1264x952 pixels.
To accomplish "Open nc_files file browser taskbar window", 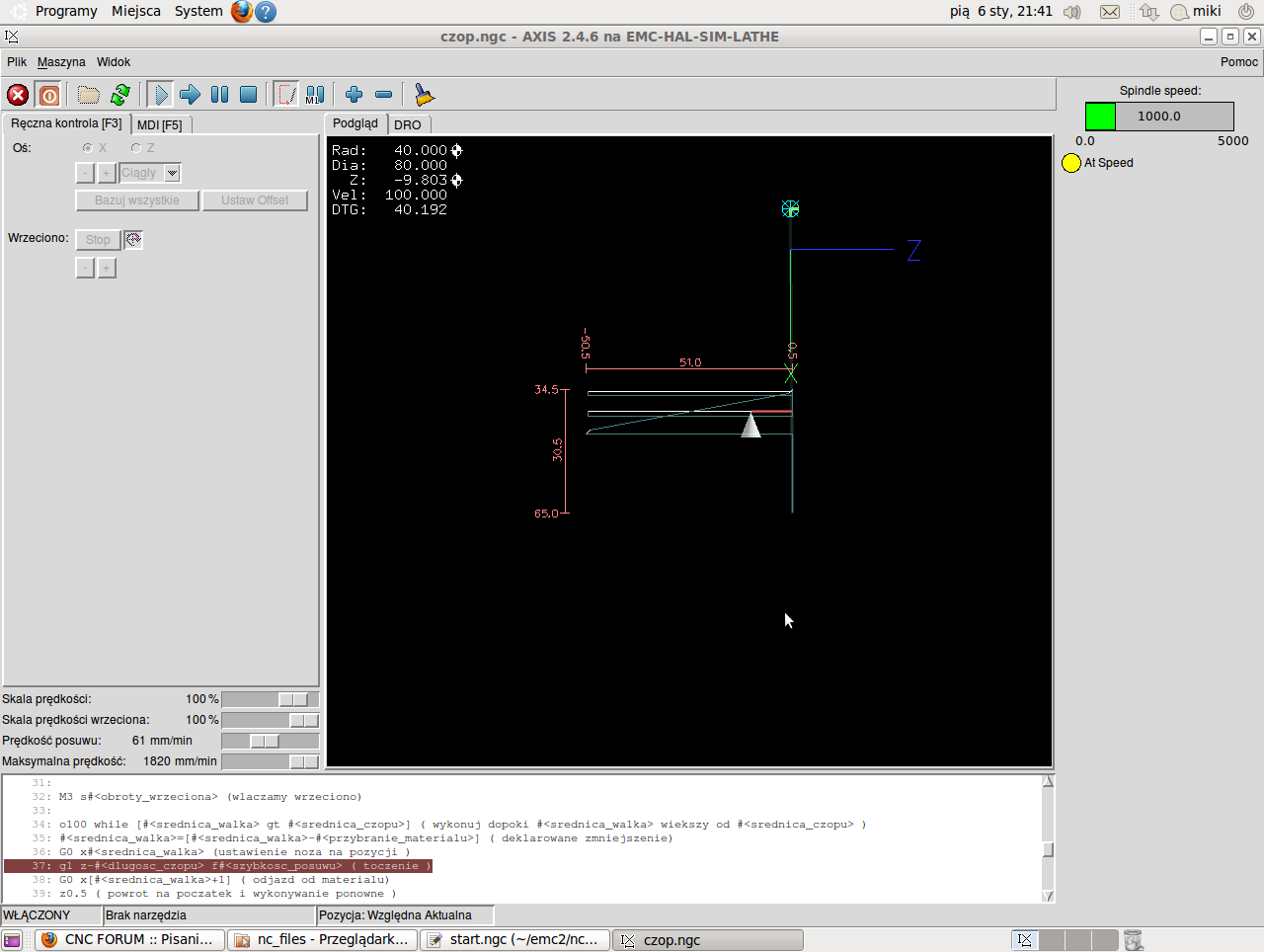I will [323, 940].
